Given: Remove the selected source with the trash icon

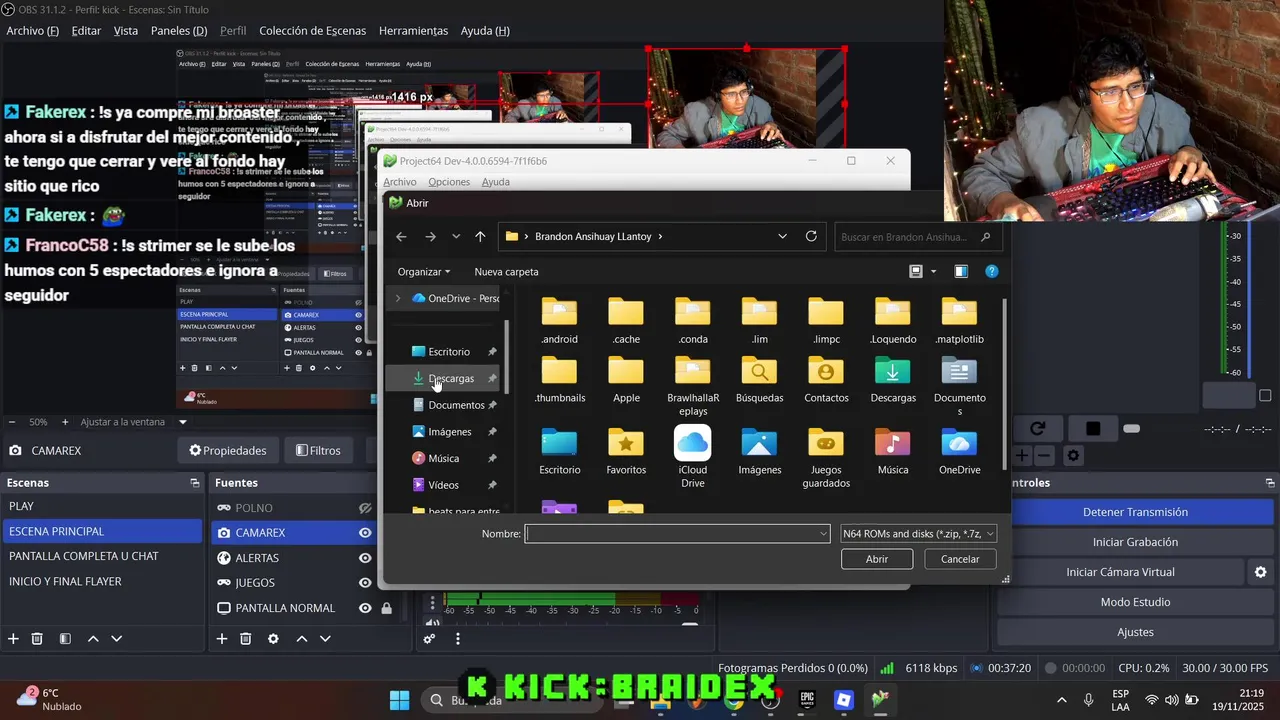Looking at the screenshot, I should (x=246, y=639).
